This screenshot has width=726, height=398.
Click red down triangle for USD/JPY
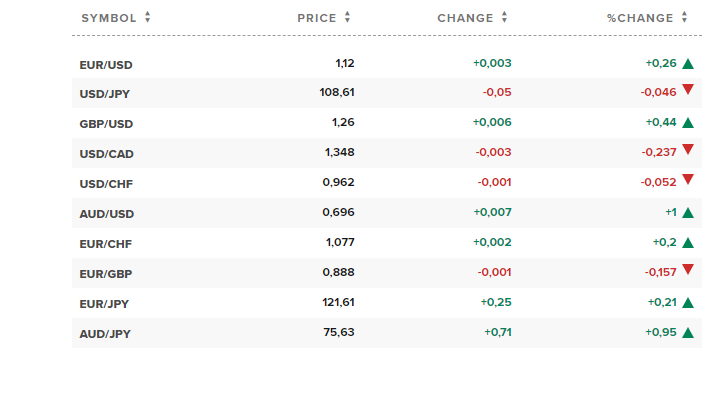pos(688,89)
